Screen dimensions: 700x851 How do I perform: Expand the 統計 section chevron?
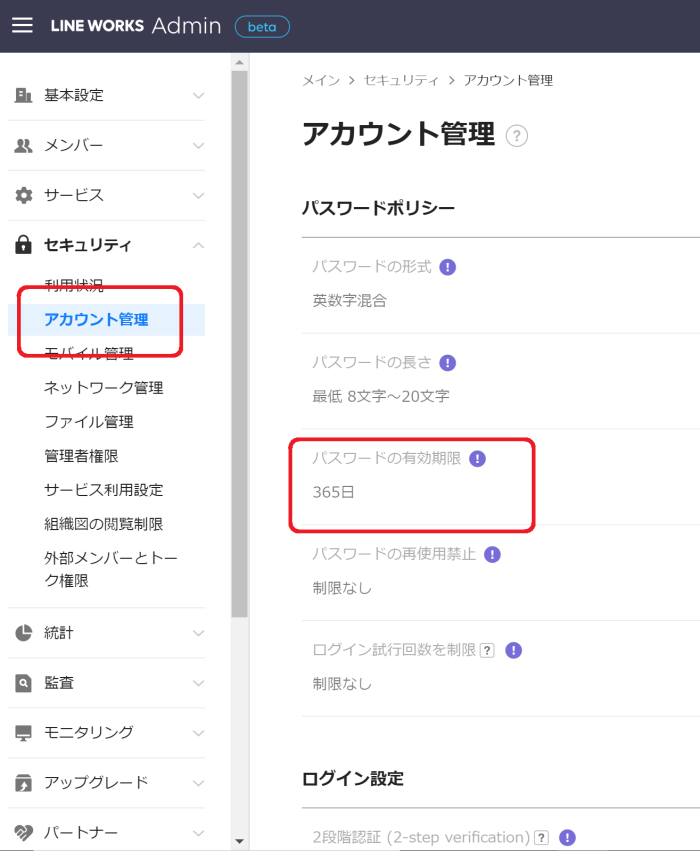click(x=199, y=633)
